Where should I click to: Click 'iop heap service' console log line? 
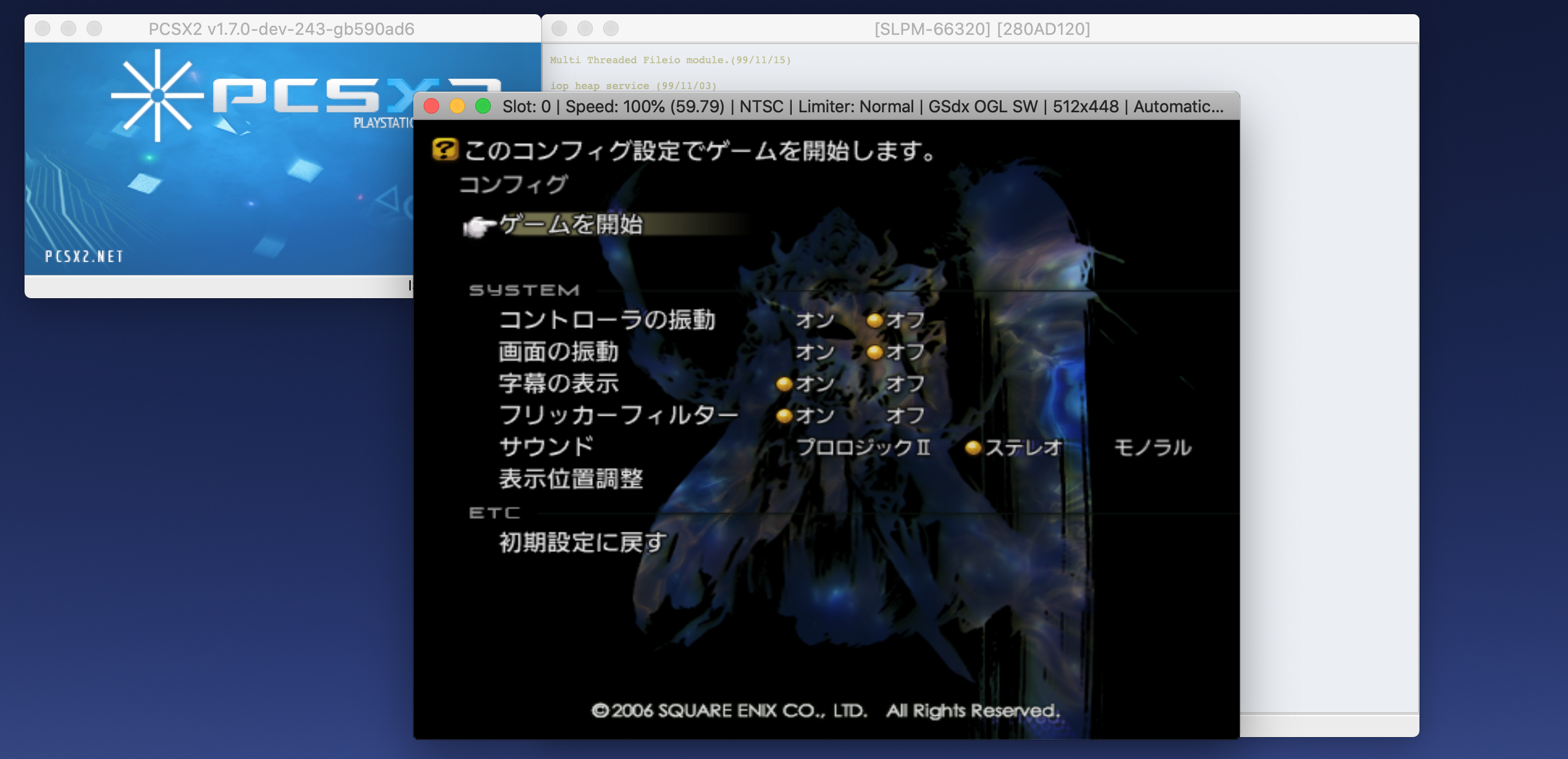click(633, 86)
